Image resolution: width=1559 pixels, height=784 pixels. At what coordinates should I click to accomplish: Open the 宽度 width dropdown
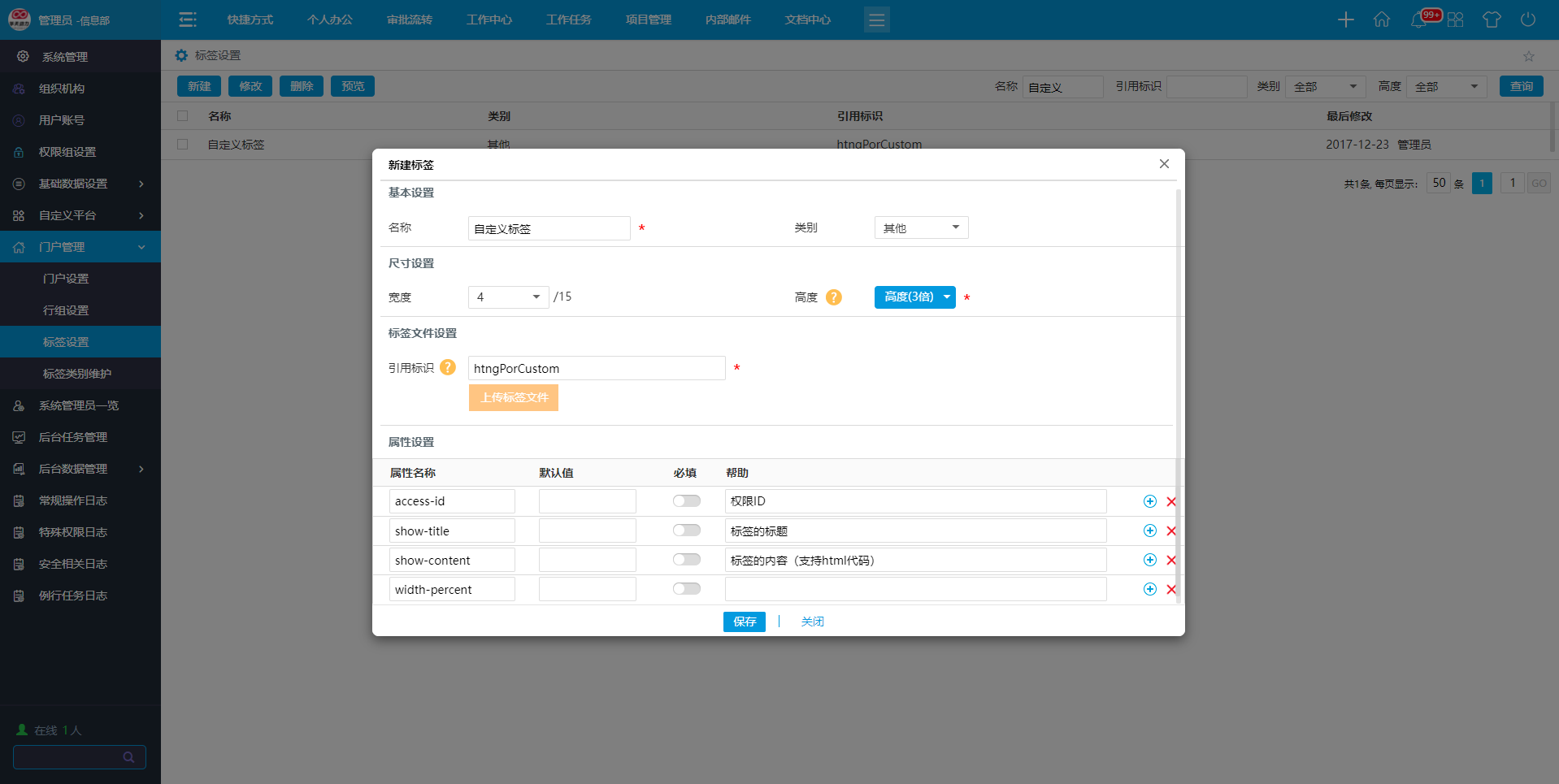pos(508,297)
